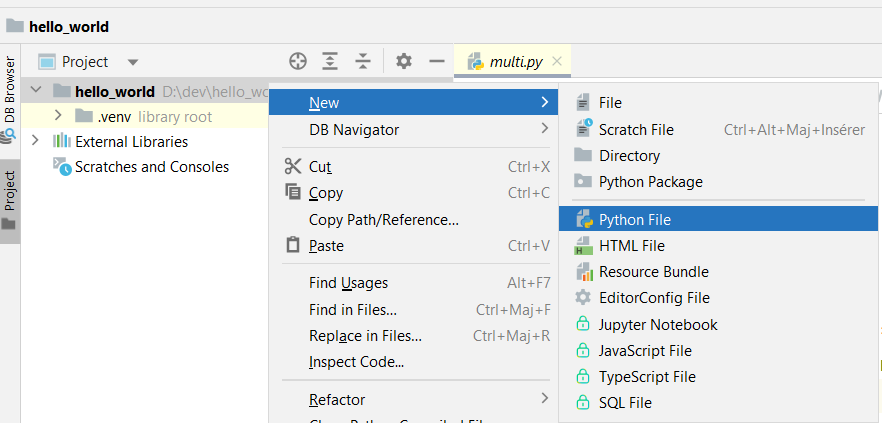Viewport: 882px width, 423px height.
Task: Collapse the hello_world root folder
Action: click(x=36, y=91)
